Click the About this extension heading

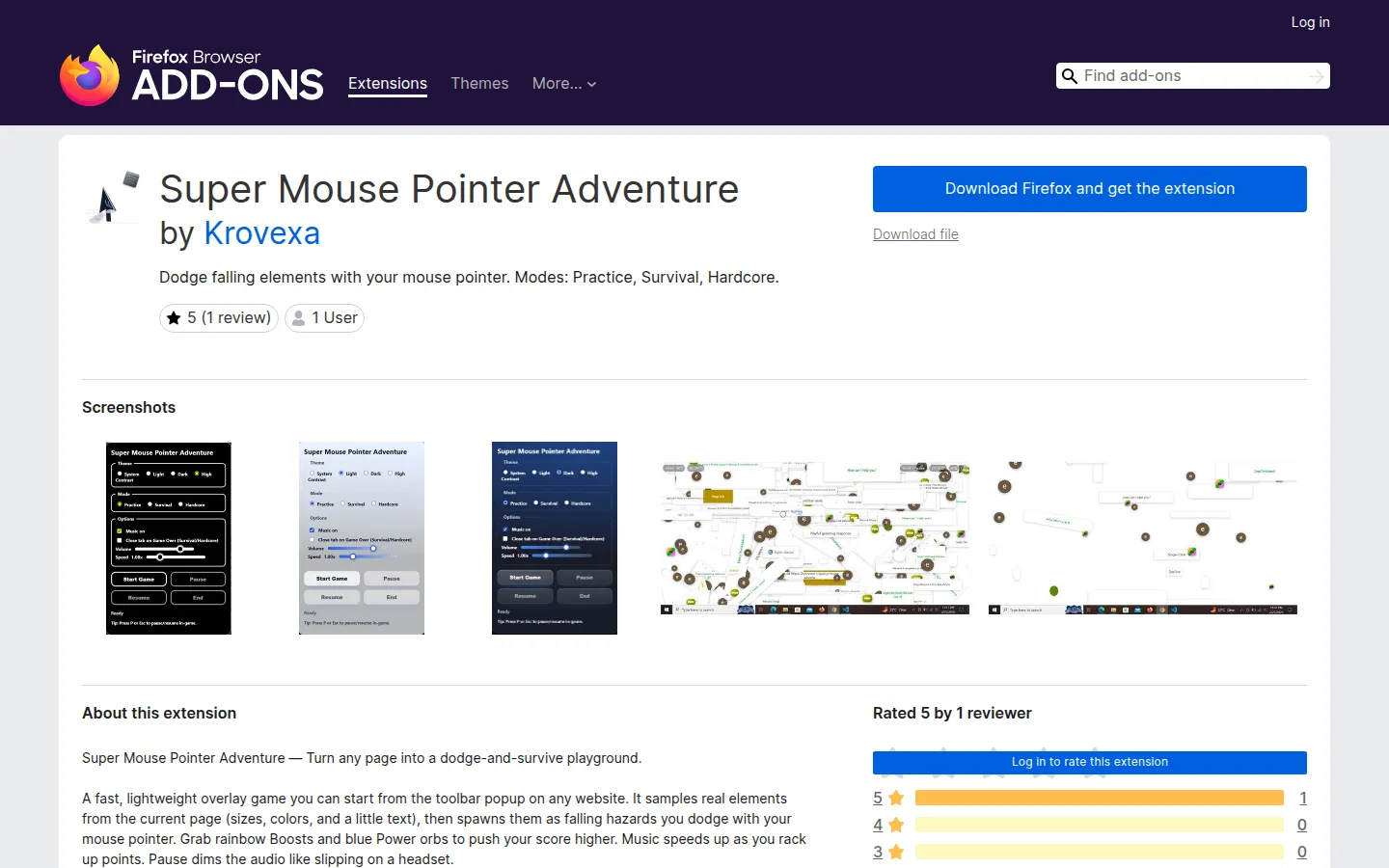[x=159, y=713]
